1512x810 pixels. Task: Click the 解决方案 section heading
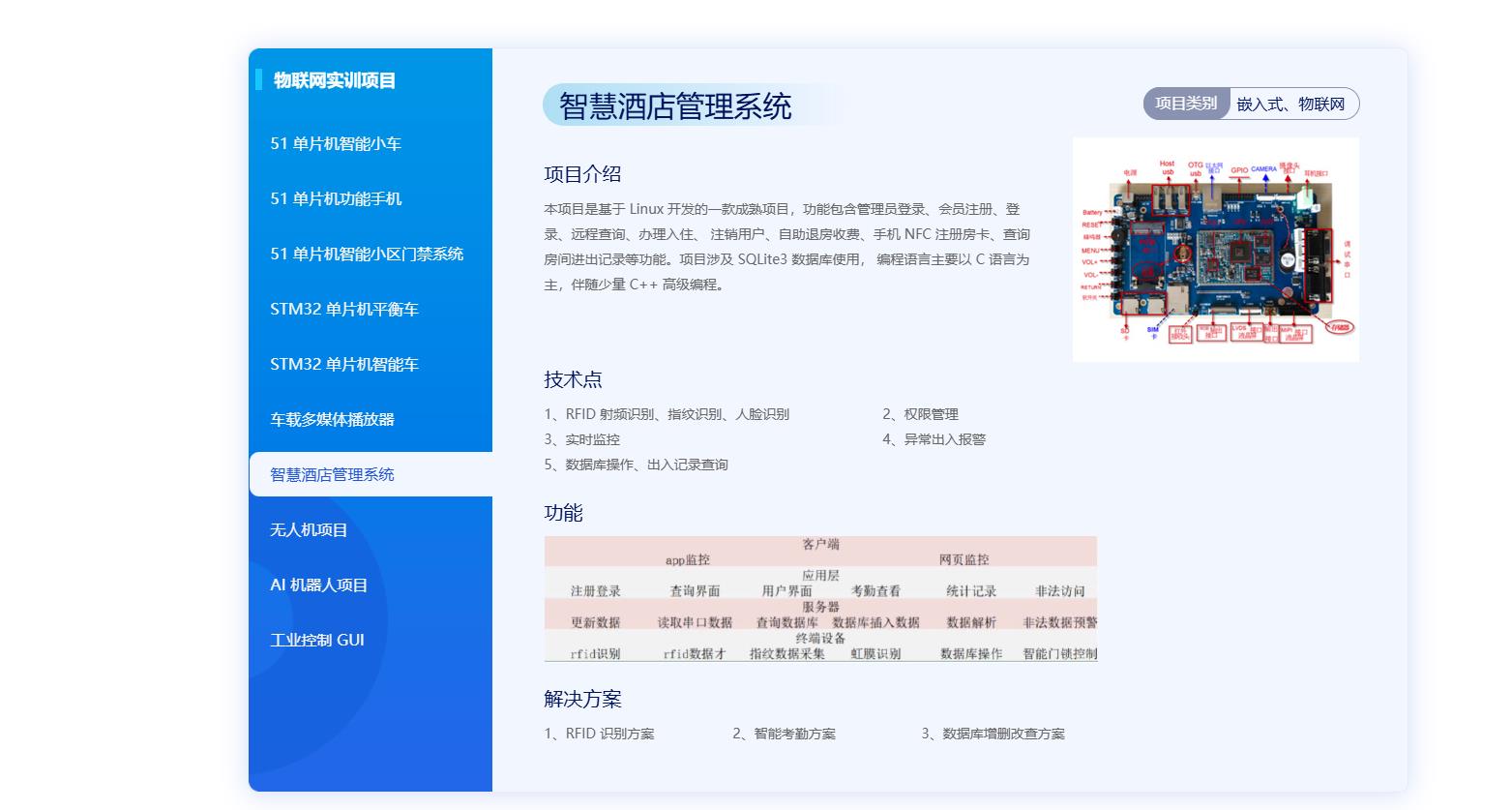tap(582, 699)
